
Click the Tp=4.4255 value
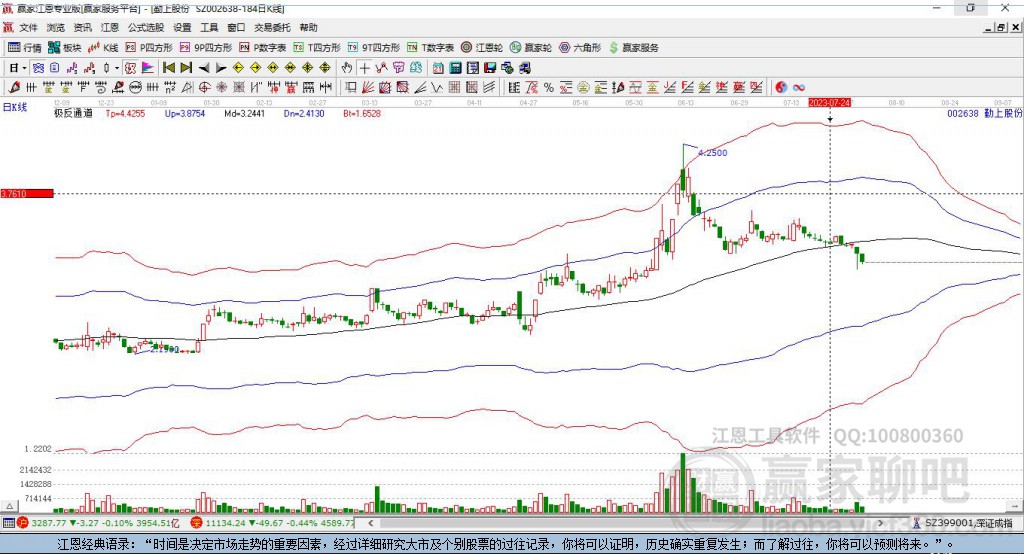pyautogui.click(x=125, y=113)
